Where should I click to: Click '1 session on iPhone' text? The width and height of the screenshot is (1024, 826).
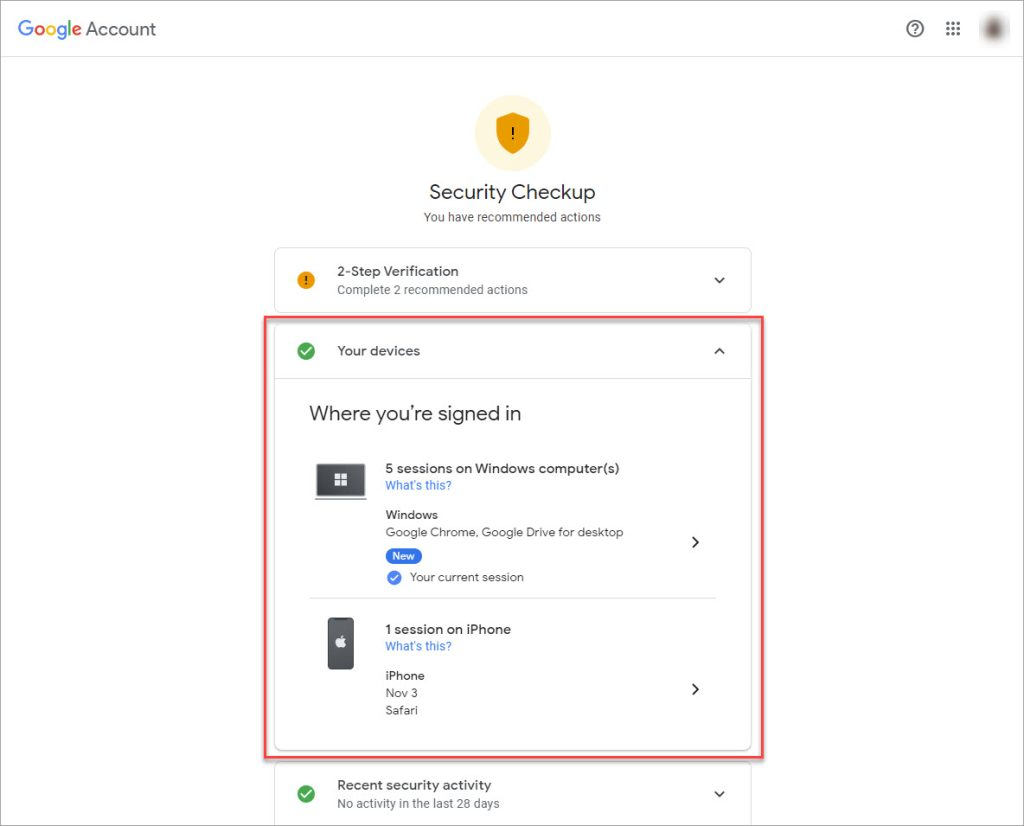[448, 629]
